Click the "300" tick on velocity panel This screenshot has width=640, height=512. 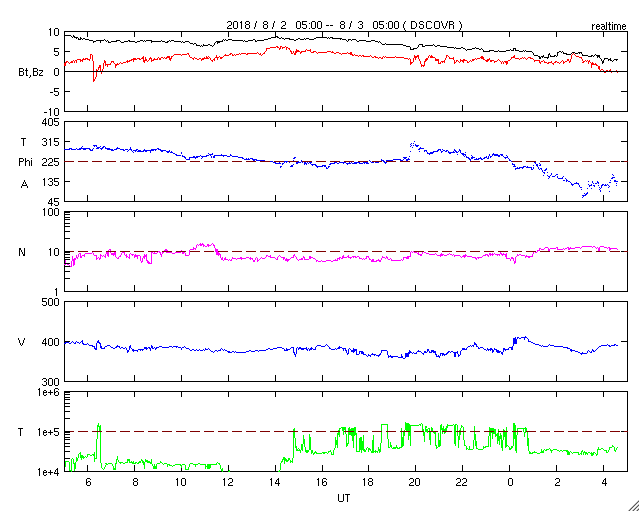[x=51, y=382]
